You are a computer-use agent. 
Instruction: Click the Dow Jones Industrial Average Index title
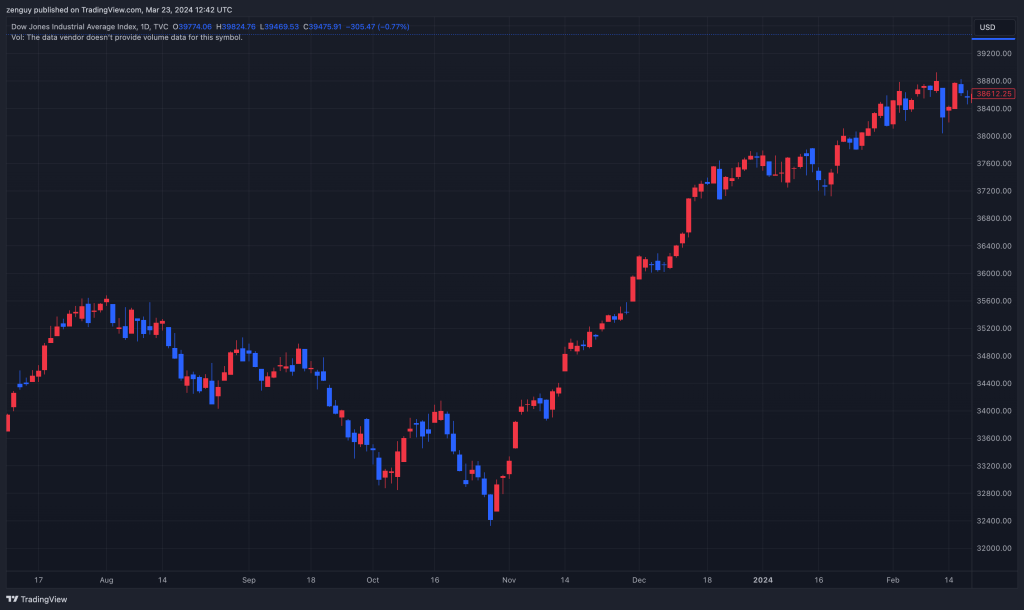(89, 27)
